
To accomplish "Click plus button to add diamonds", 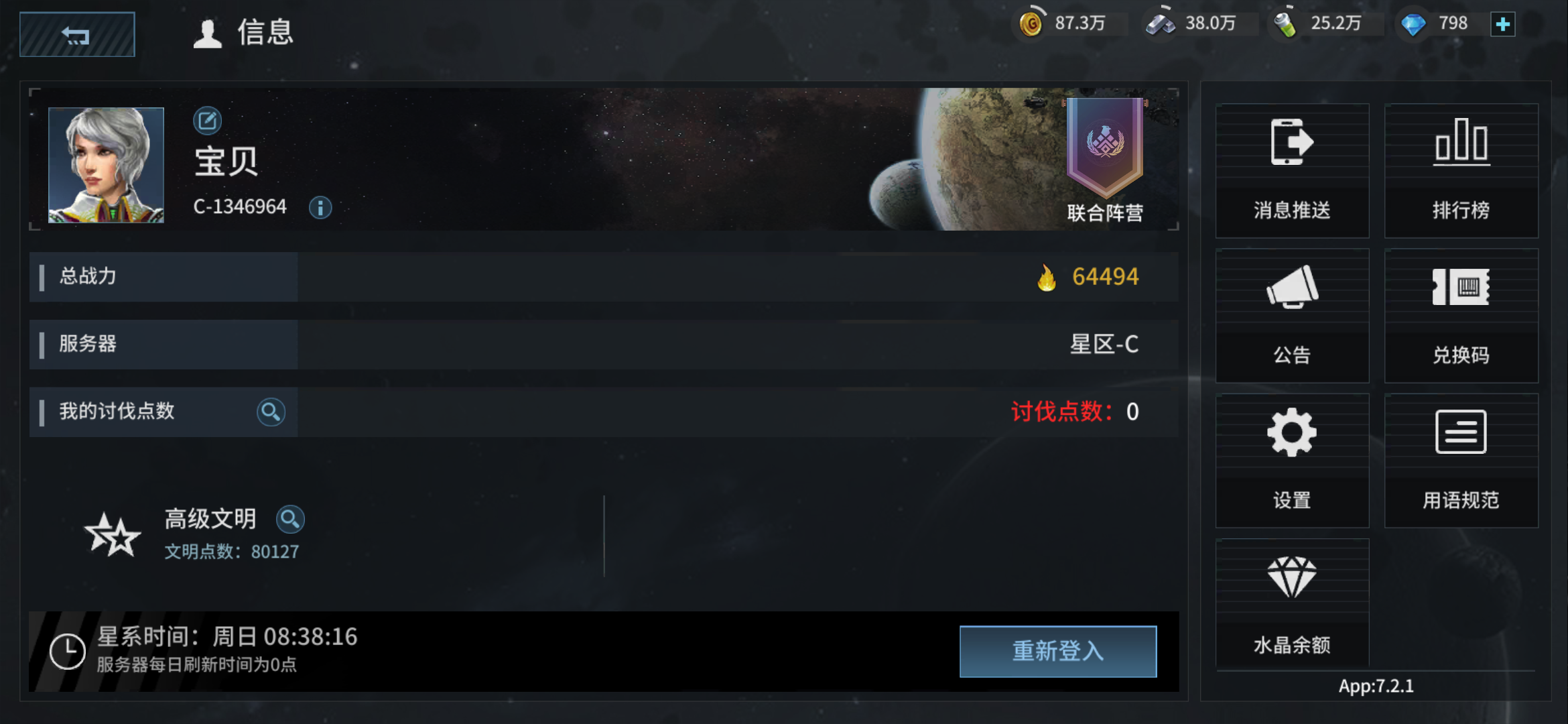I will pyautogui.click(x=1503, y=25).
